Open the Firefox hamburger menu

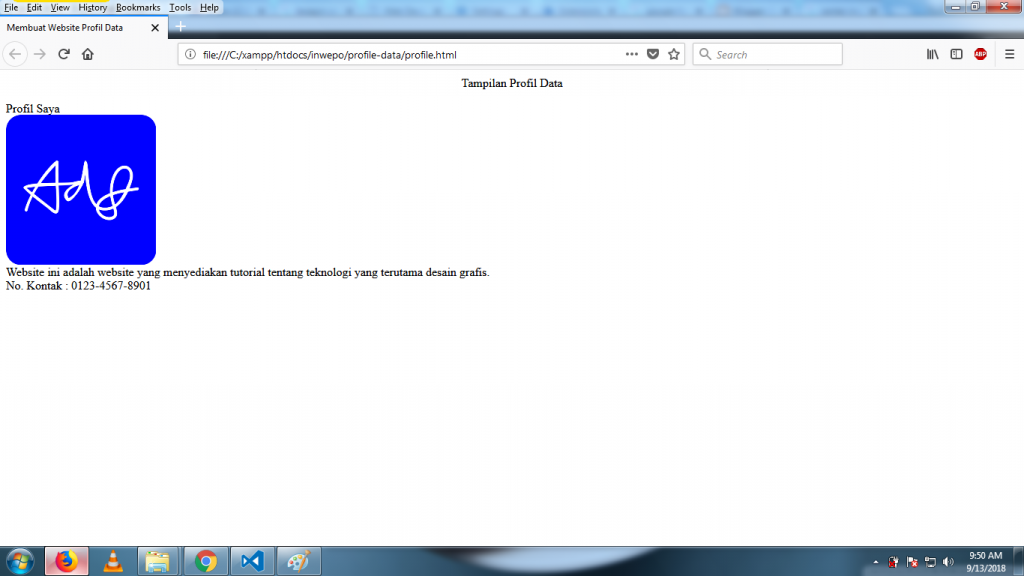coord(1009,54)
